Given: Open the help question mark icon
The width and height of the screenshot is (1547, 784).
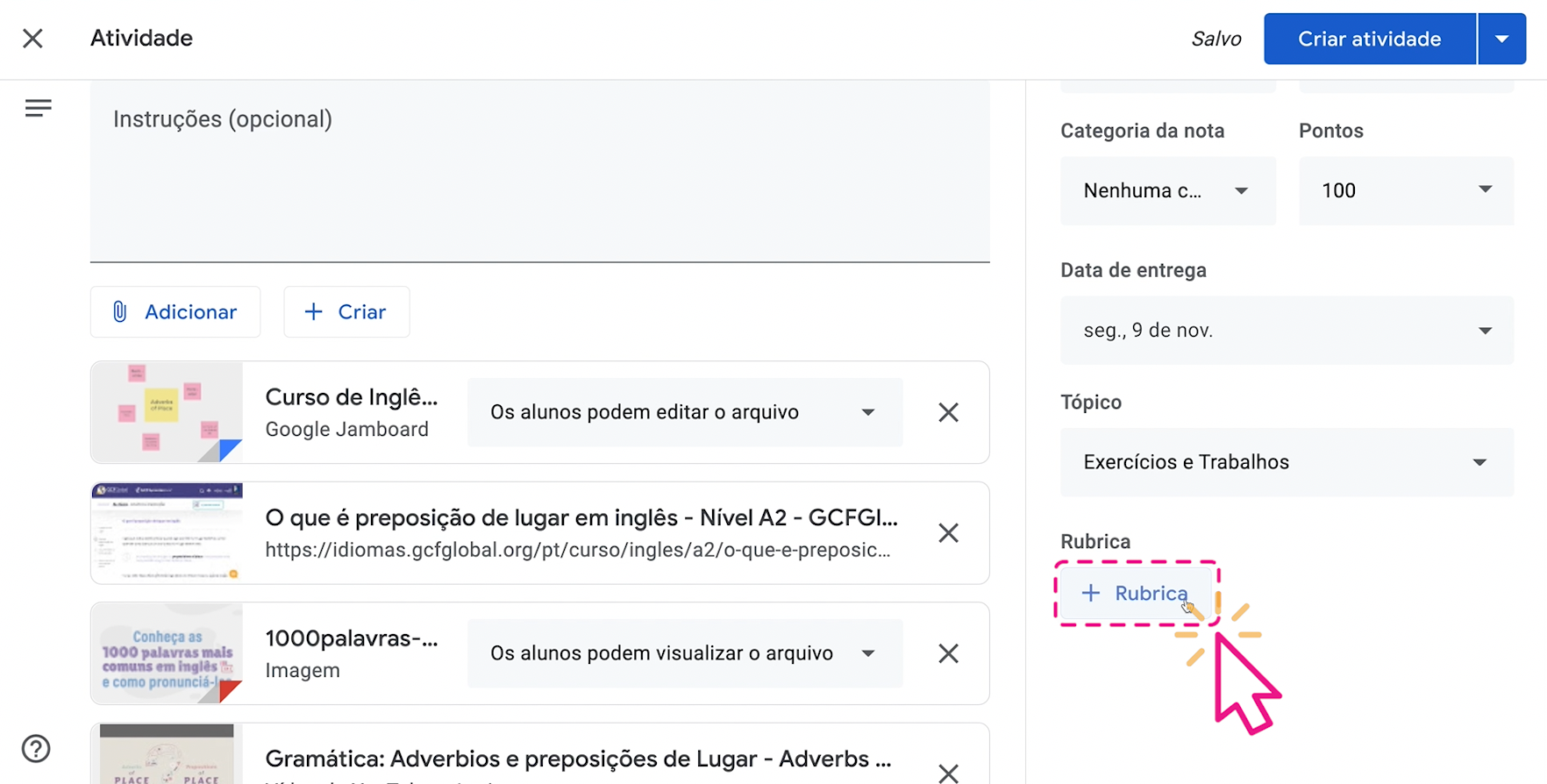Looking at the screenshot, I should point(36,749).
